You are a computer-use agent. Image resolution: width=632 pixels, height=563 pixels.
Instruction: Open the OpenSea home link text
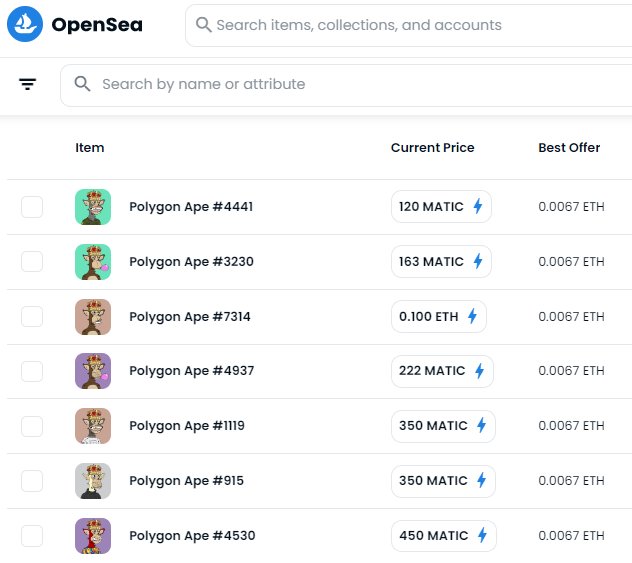pyautogui.click(x=97, y=25)
